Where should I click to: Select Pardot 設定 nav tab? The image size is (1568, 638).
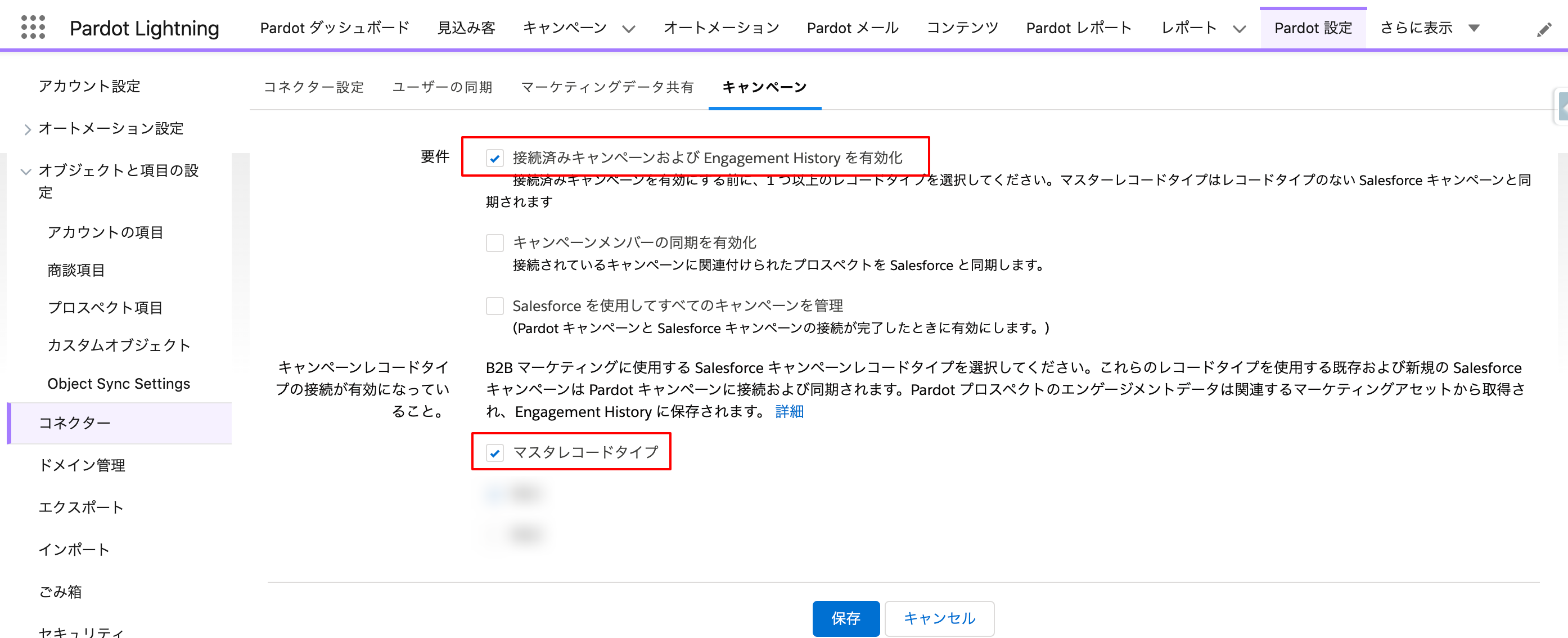point(1313,28)
